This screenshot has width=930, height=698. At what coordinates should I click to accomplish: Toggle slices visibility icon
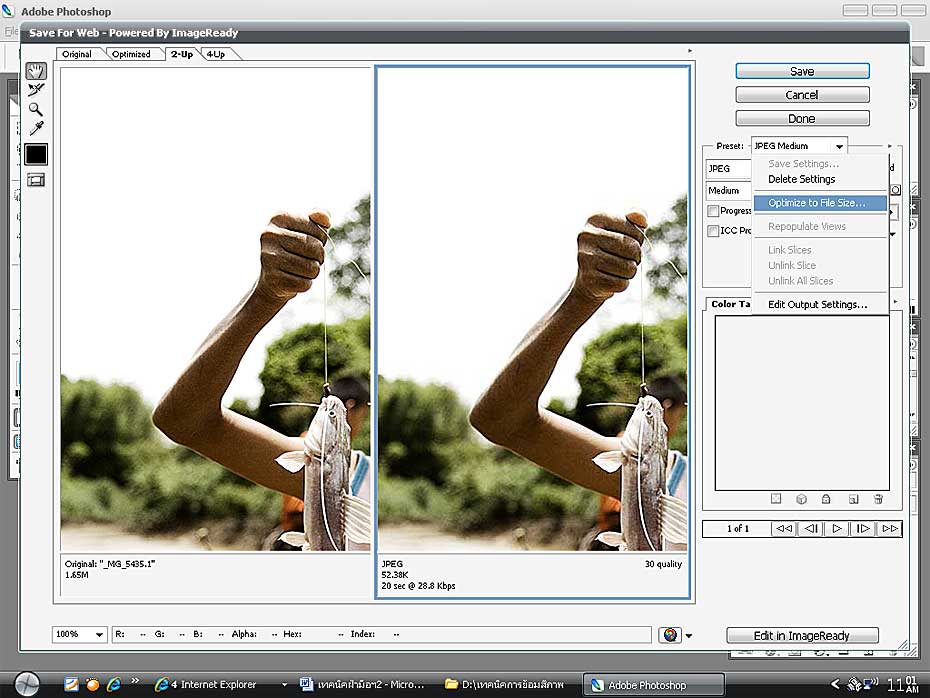[36, 180]
